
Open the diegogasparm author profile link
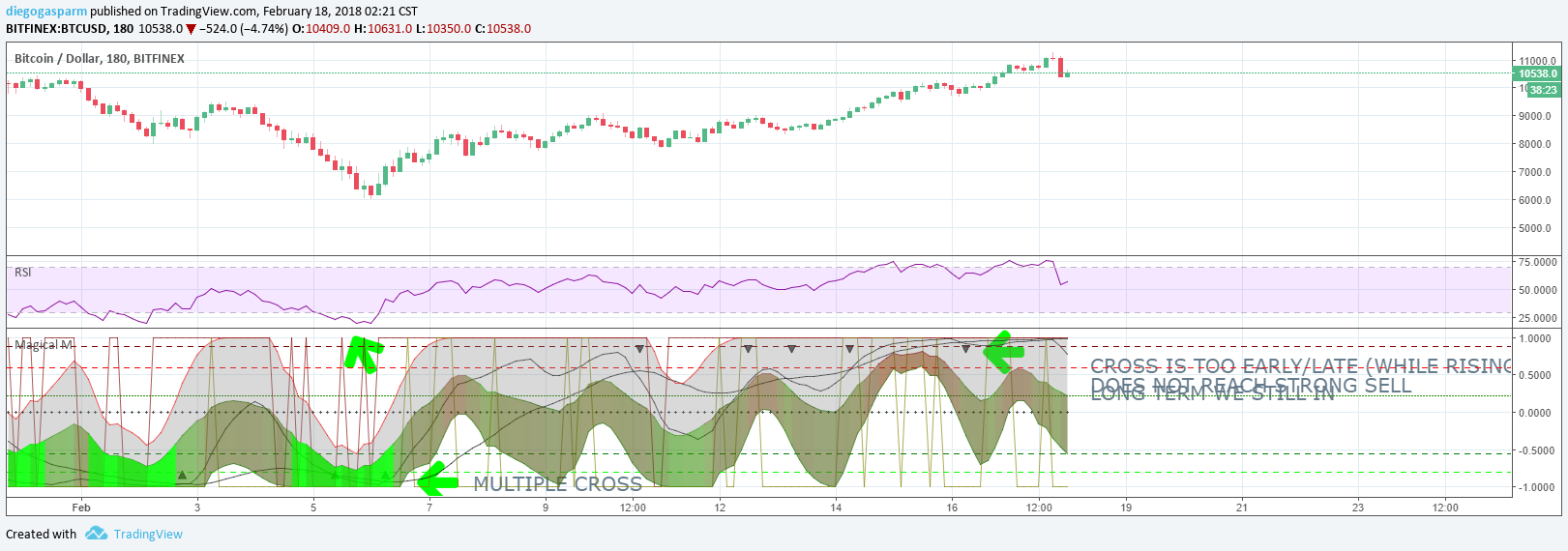(x=46, y=12)
